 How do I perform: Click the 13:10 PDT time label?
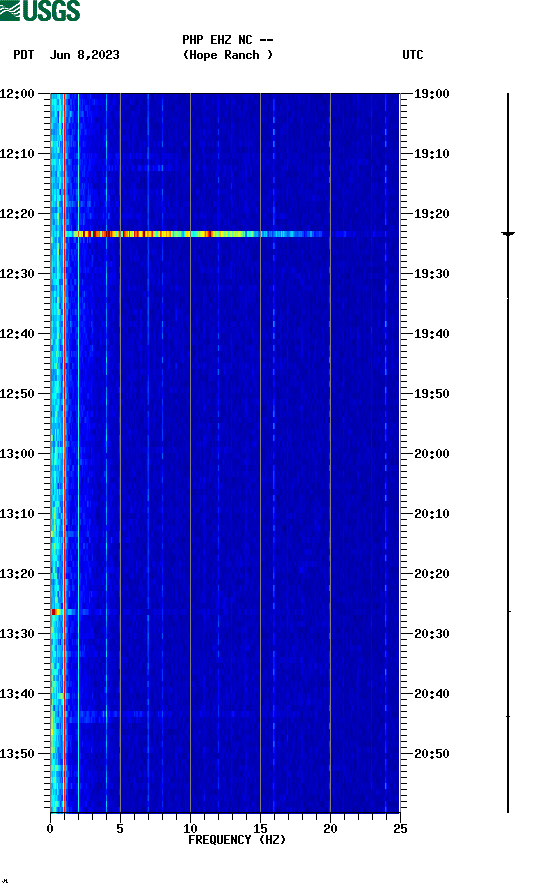click(x=18, y=514)
